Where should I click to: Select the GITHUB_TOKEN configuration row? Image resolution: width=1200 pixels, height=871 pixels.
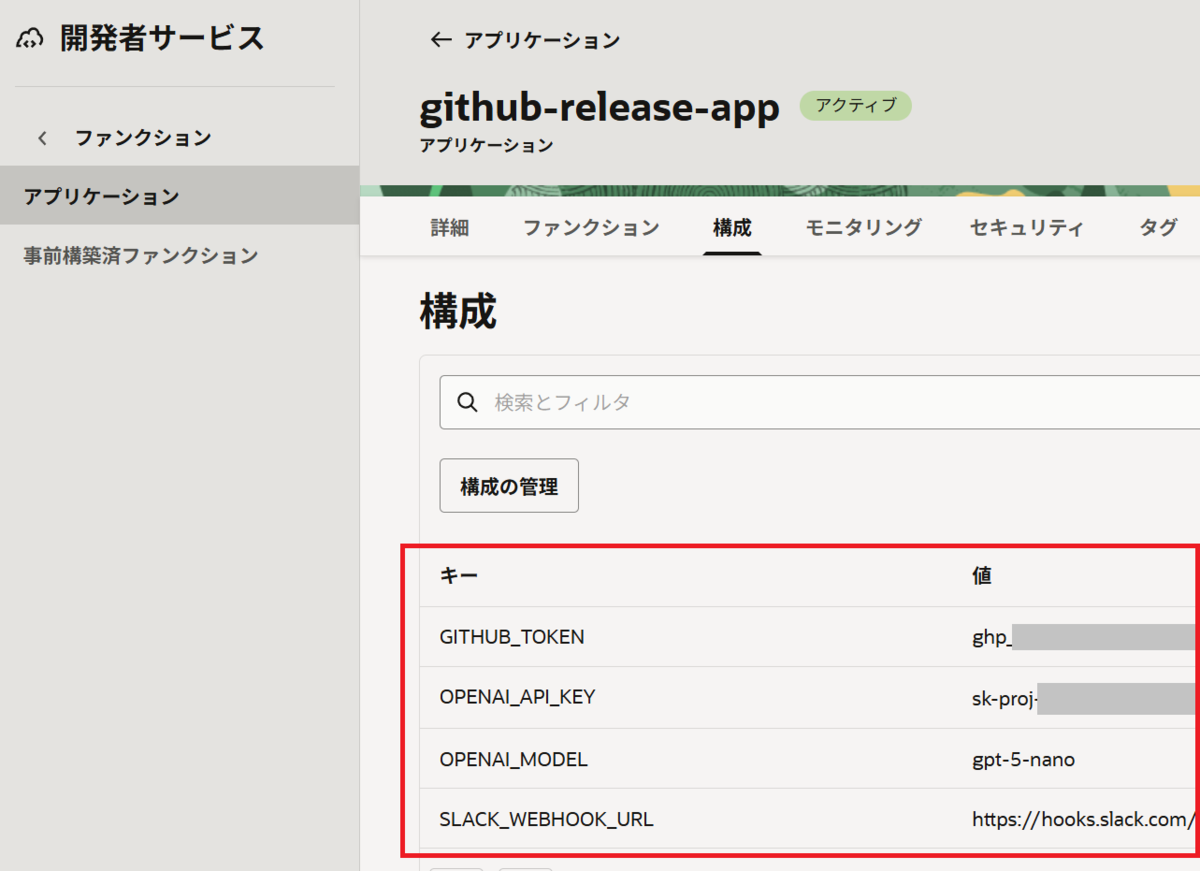pos(513,636)
